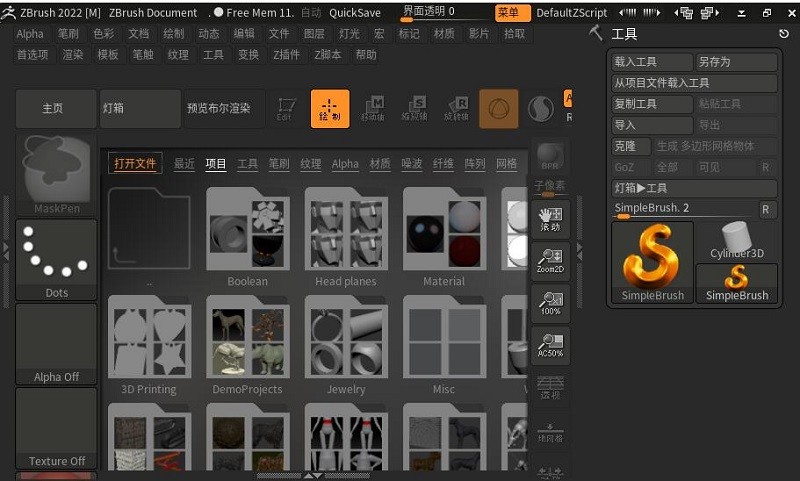Toggle the orange sphere gizmo button
This screenshot has height=481, width=800.
[499, 108]
